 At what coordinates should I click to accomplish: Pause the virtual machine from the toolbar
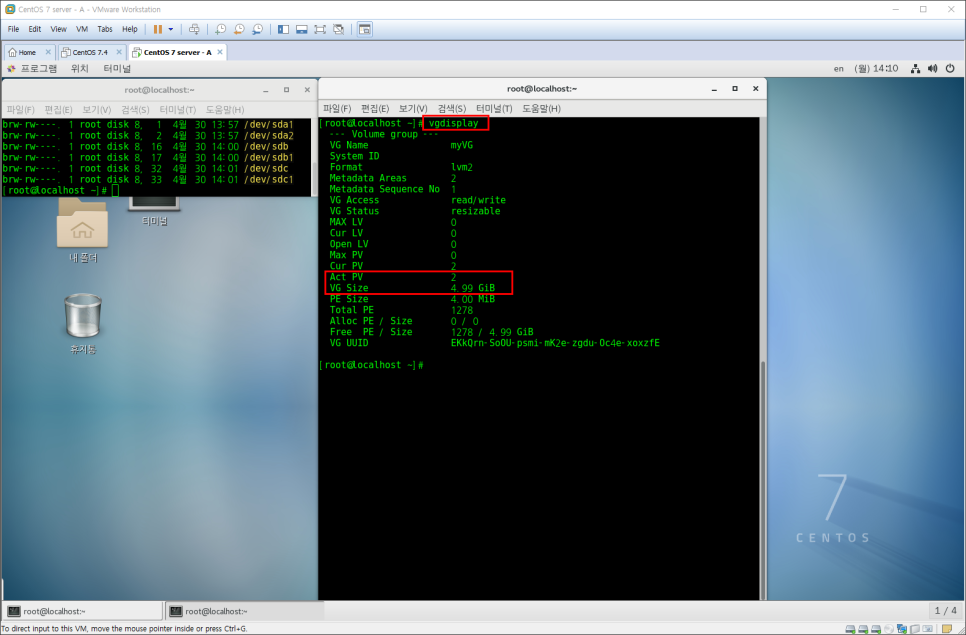pyautogui.click(x=158, y=29)
